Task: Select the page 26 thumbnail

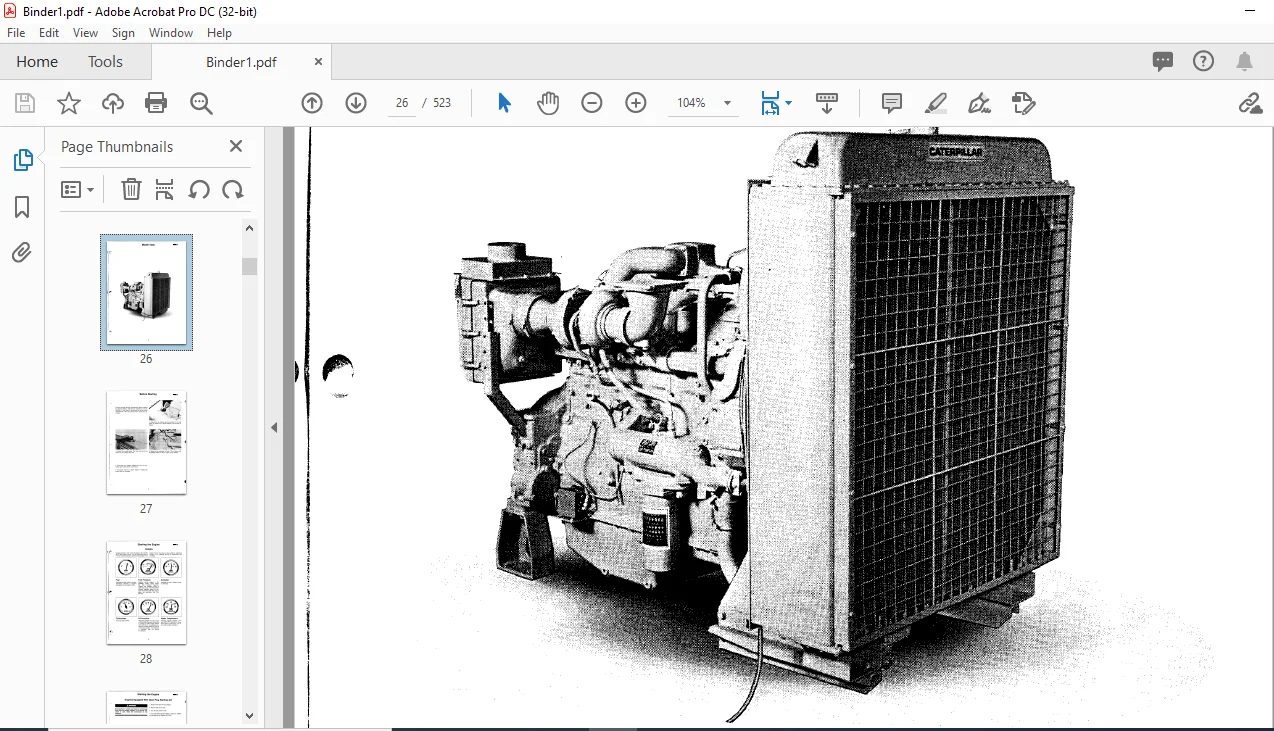Action: [x=146, y=292]
